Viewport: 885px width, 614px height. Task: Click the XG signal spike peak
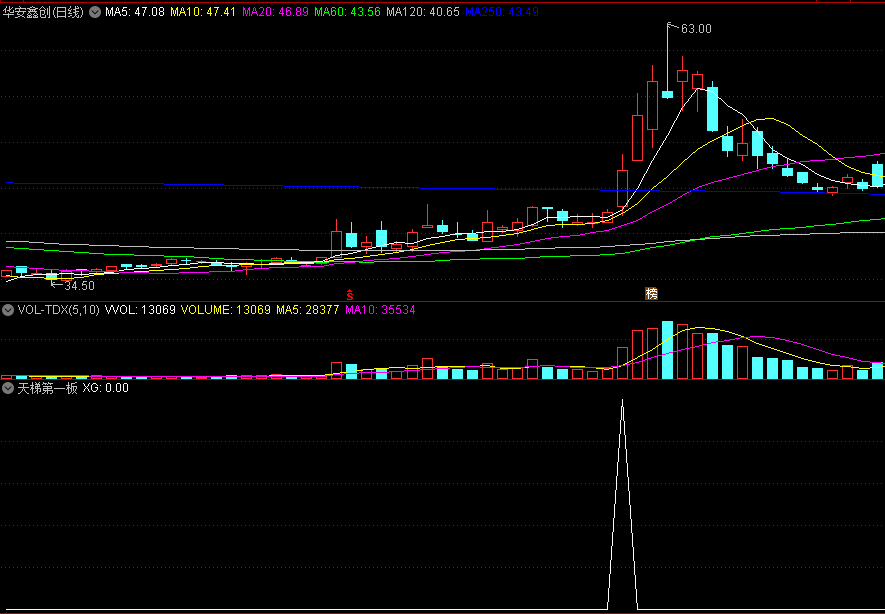(623, 401)
